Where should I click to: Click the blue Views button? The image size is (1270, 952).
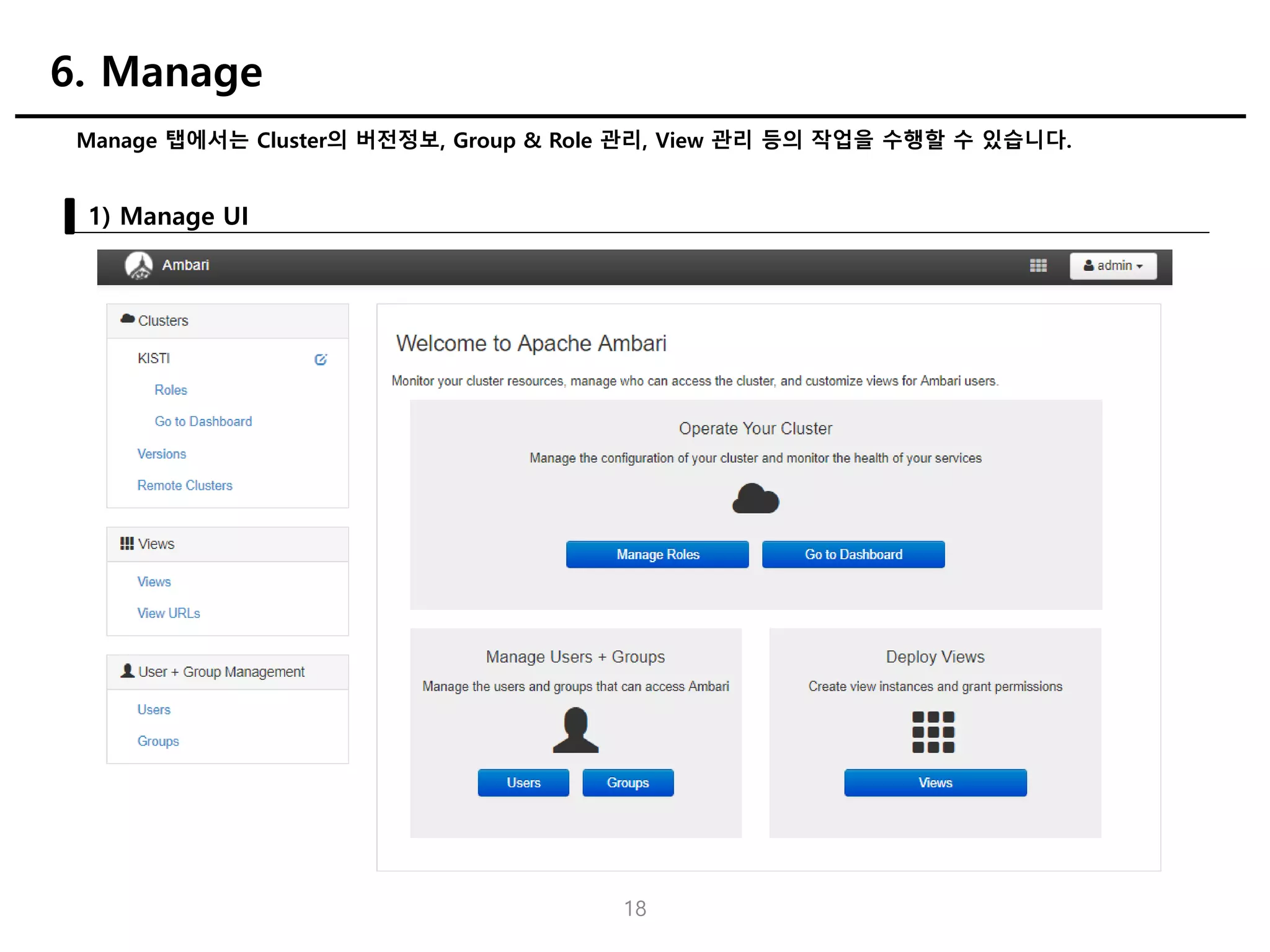935,783
